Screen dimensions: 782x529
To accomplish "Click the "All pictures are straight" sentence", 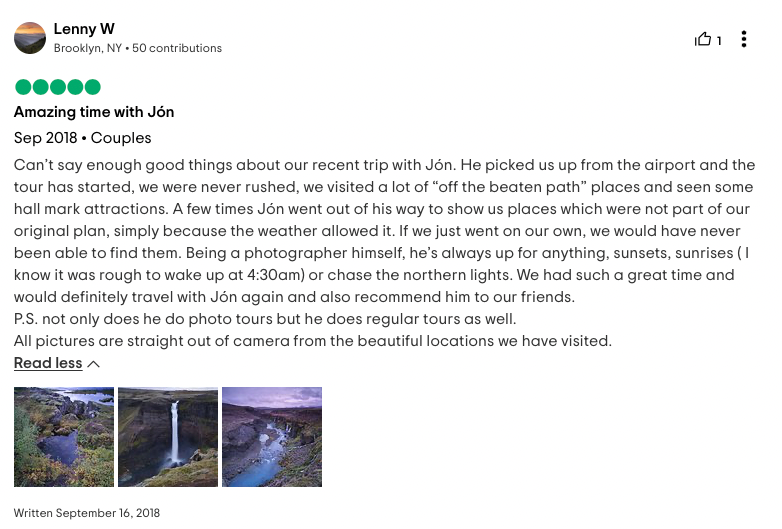I will tap(312, 341).
